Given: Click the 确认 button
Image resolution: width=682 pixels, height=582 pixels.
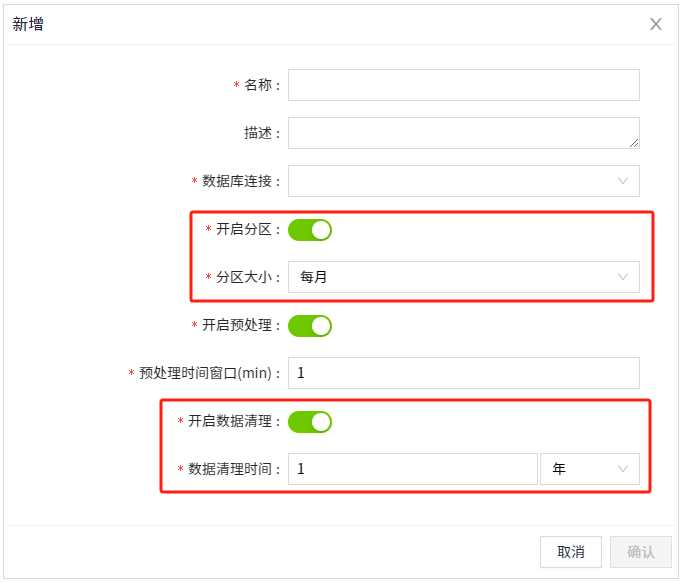Looking at the screenshot, I should pyautogui.click(x=641, y=552).
